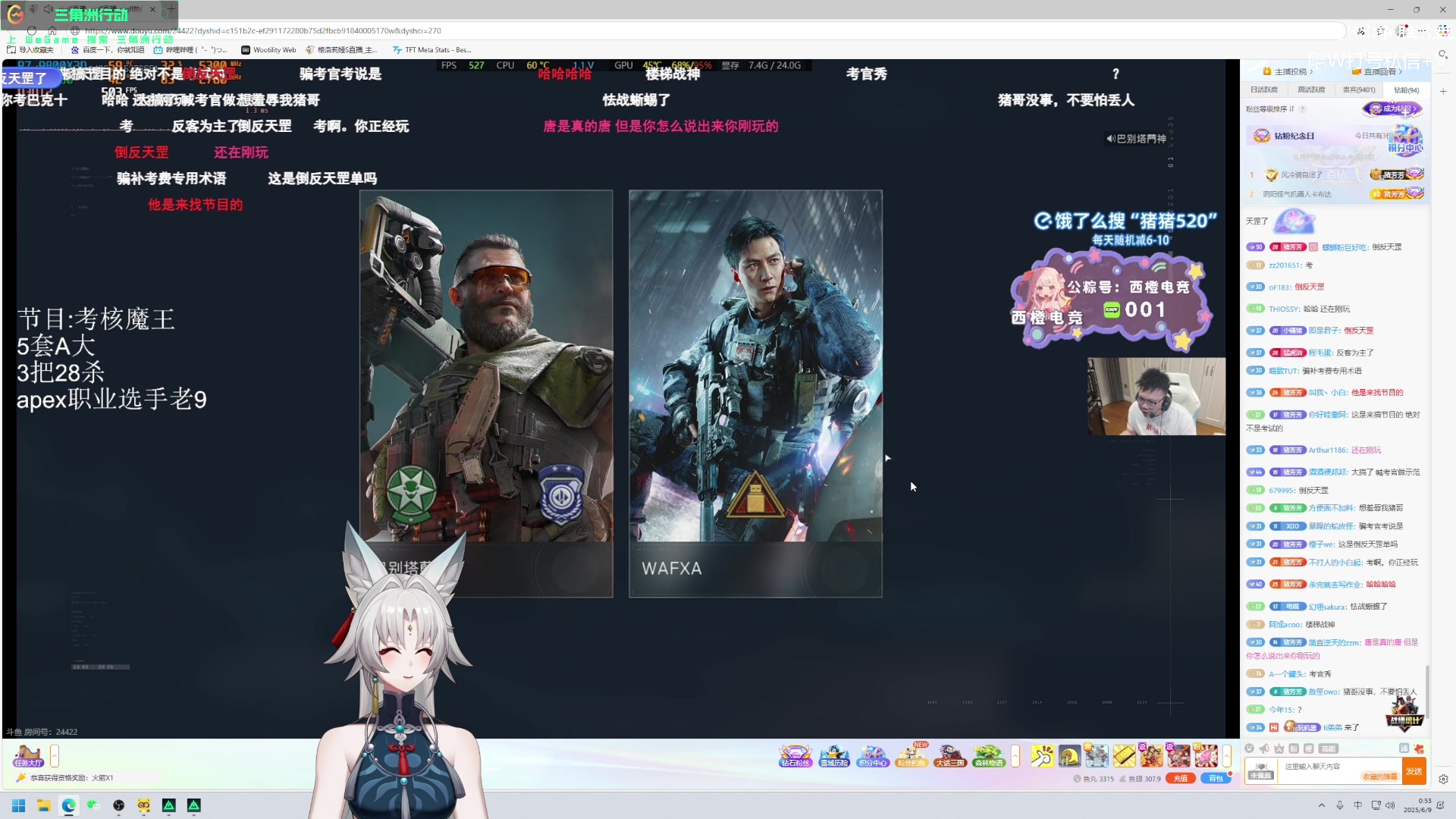The width and height of the screenshot is (1456, 819).
Task: Open chat settings gear icon
Action: coord(1443,779)
